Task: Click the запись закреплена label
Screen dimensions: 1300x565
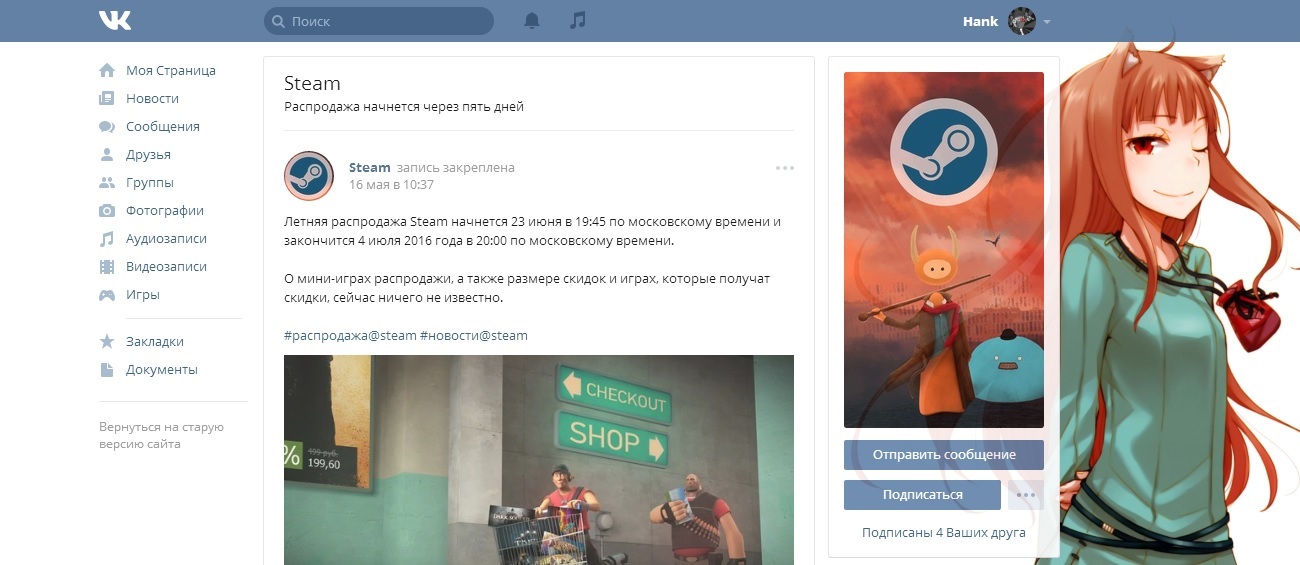Action: (x=455, y=168)
